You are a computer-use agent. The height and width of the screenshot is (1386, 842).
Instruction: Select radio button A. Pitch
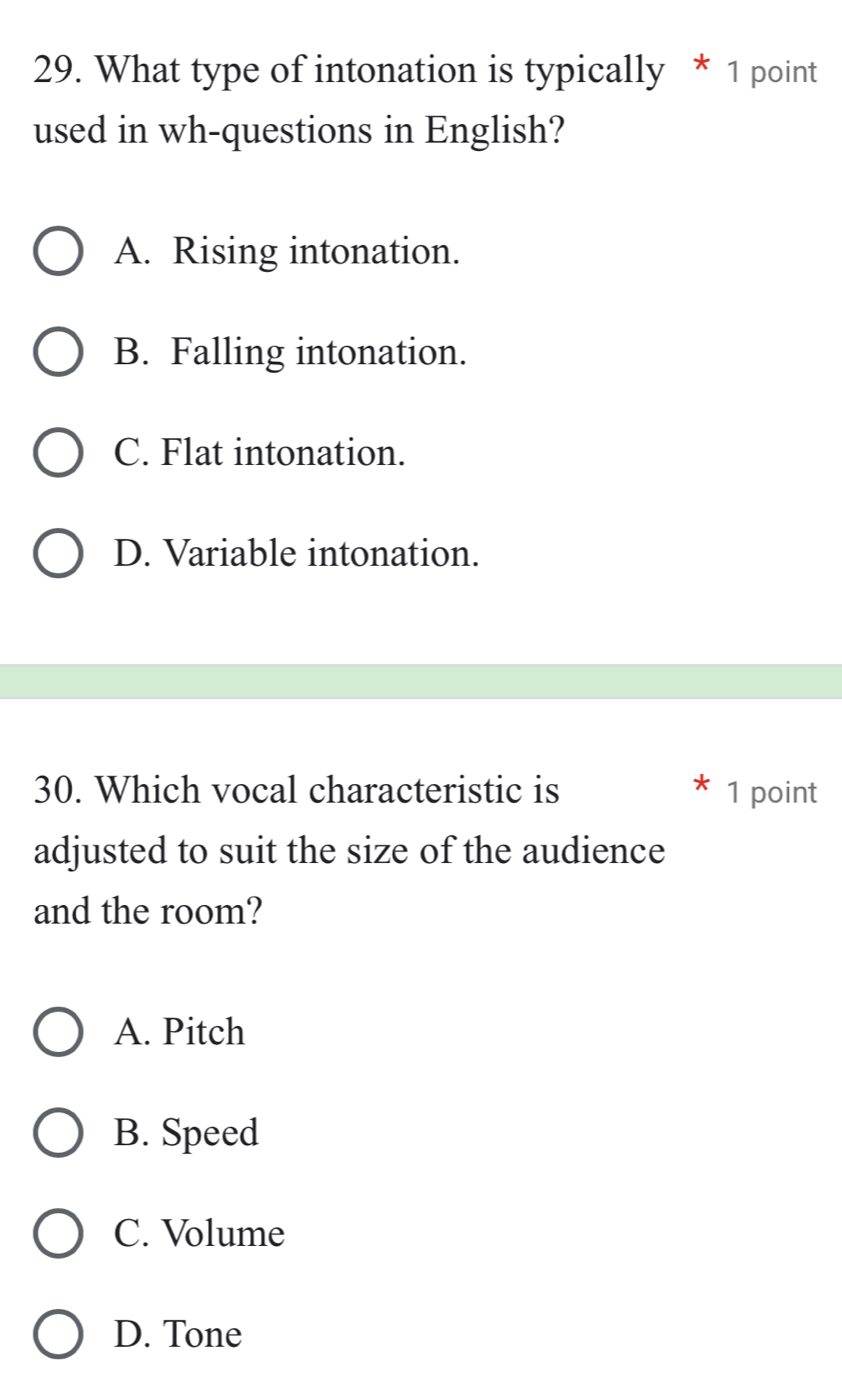[x=60, y=1034]
